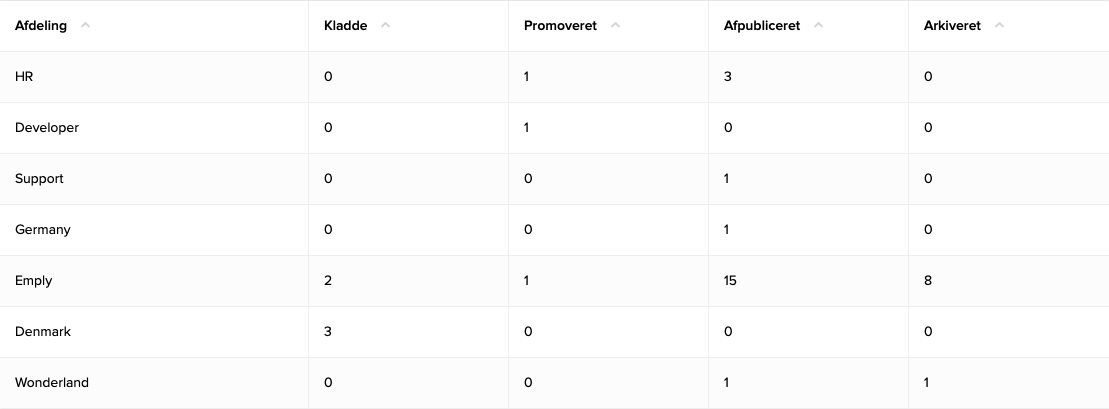Click the sort arrow beside Kladde header
This screenshot has width=1109, height=409.
(x=386, y=26)
